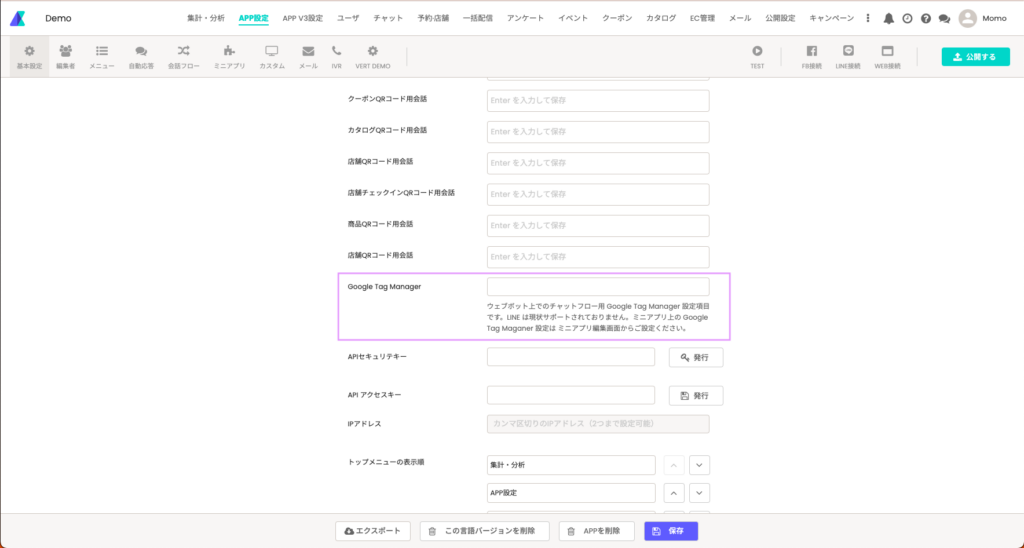Open the Momo user account menu
This screenshot has height=548, width=1024.
pos(982,18)
